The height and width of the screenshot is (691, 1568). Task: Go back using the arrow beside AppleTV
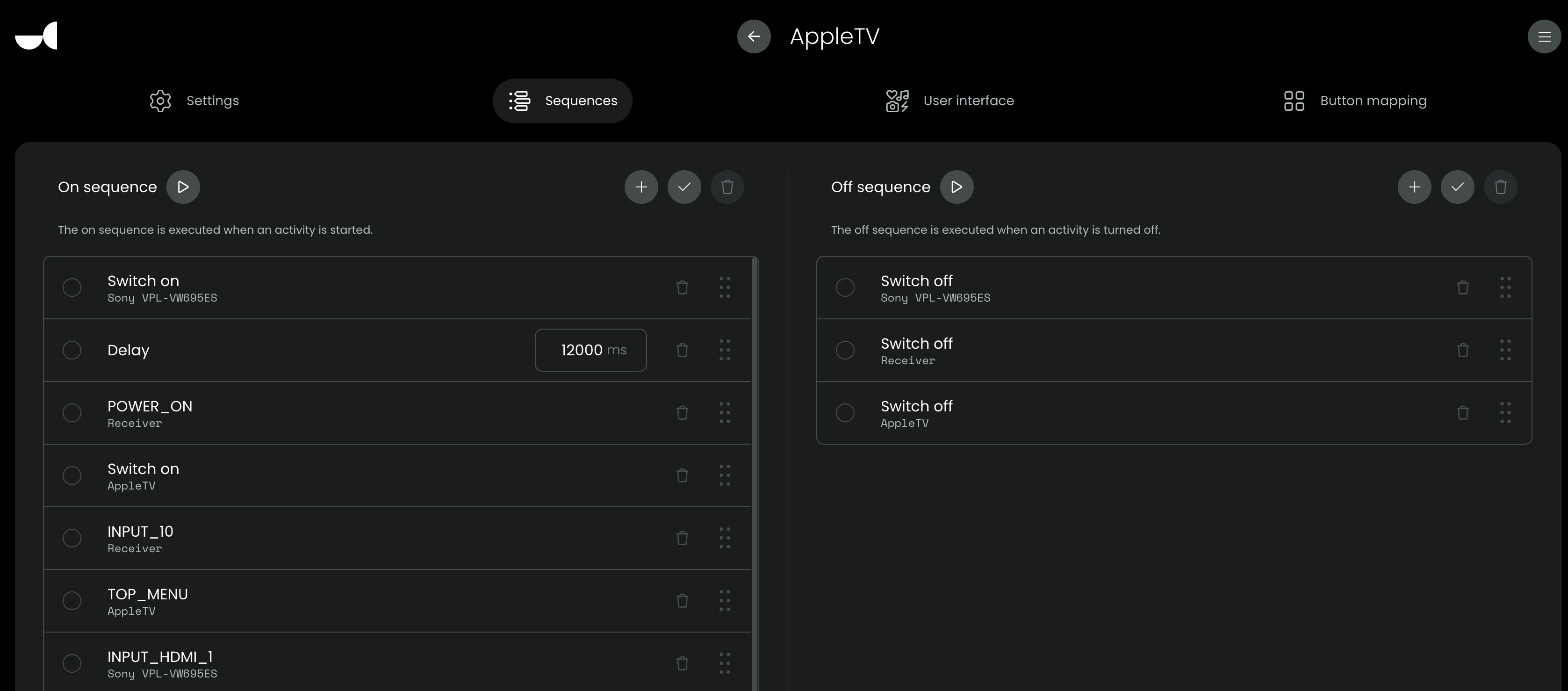(x=754, y=36)
